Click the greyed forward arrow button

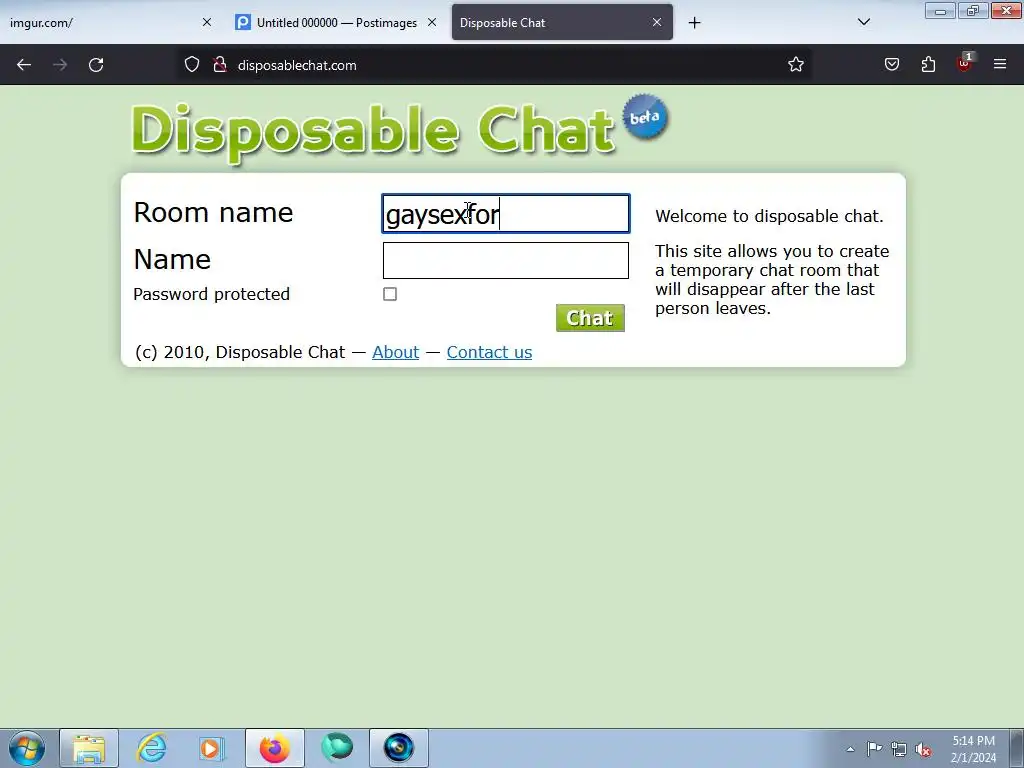(60, 65)
